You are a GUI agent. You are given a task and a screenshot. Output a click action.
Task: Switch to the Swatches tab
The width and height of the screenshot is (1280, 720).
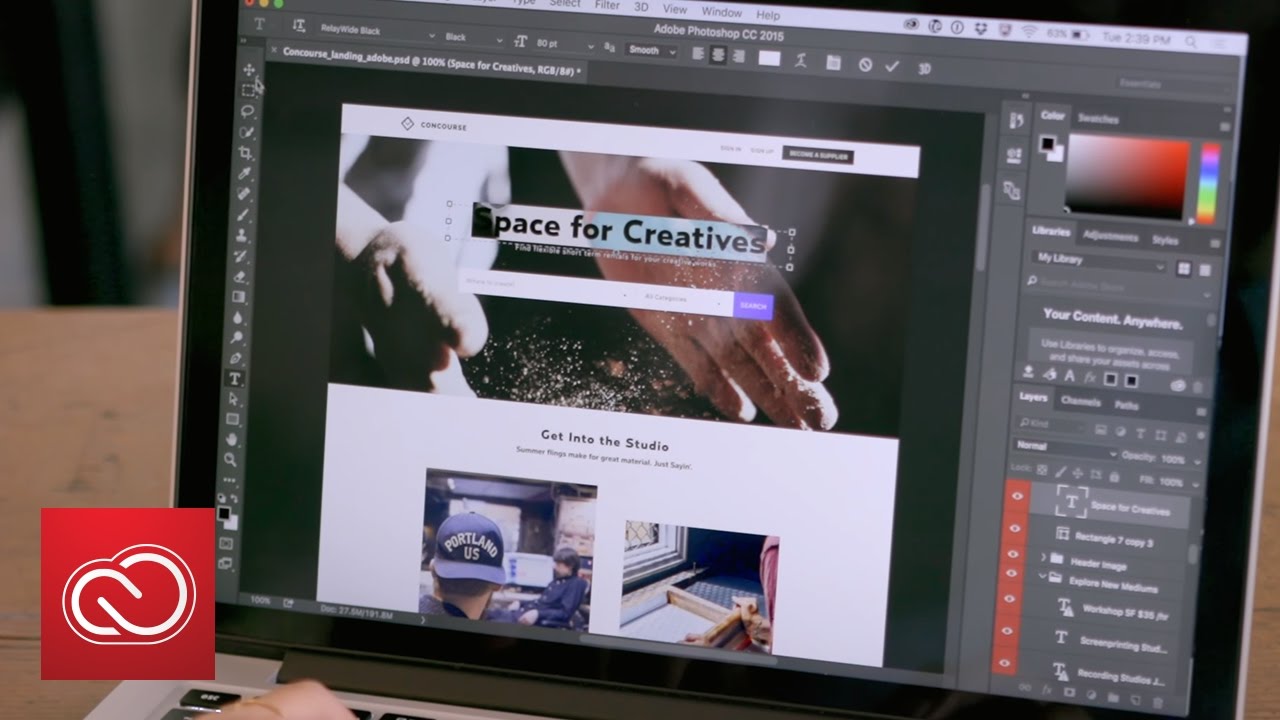(x=1098, y=119)
